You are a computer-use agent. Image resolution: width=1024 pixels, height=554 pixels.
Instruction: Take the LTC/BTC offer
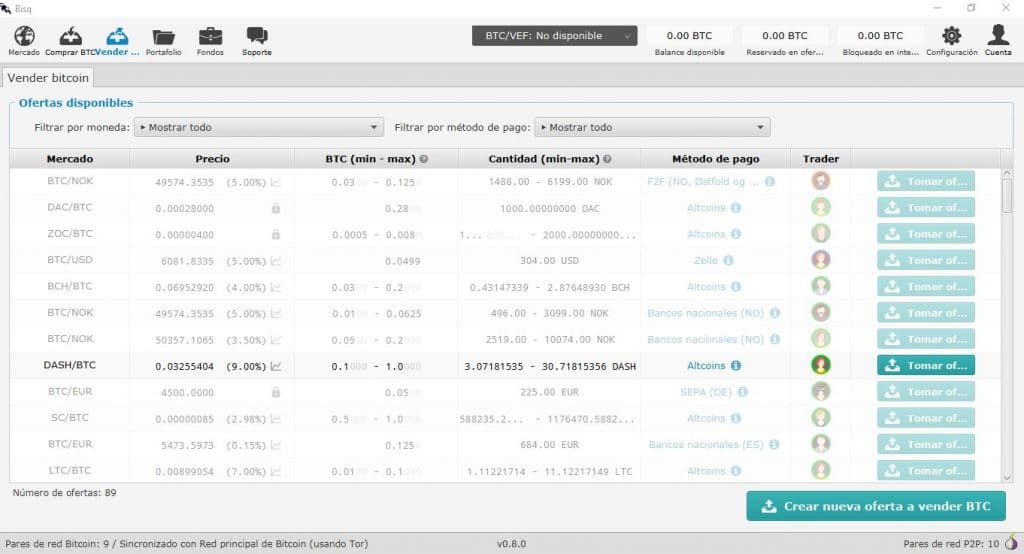(926, 470)
